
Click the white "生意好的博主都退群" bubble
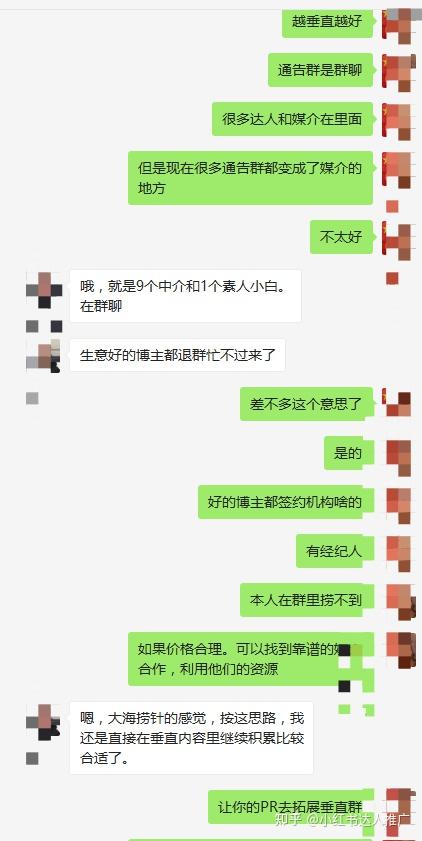click(x=177, y=355)
